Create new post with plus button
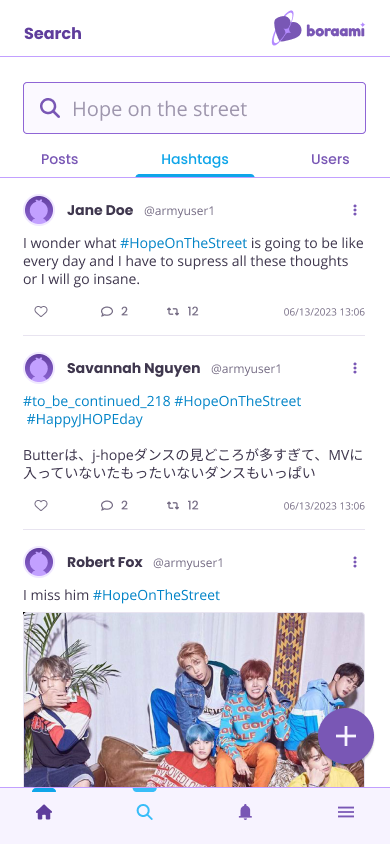 [346, 736]
